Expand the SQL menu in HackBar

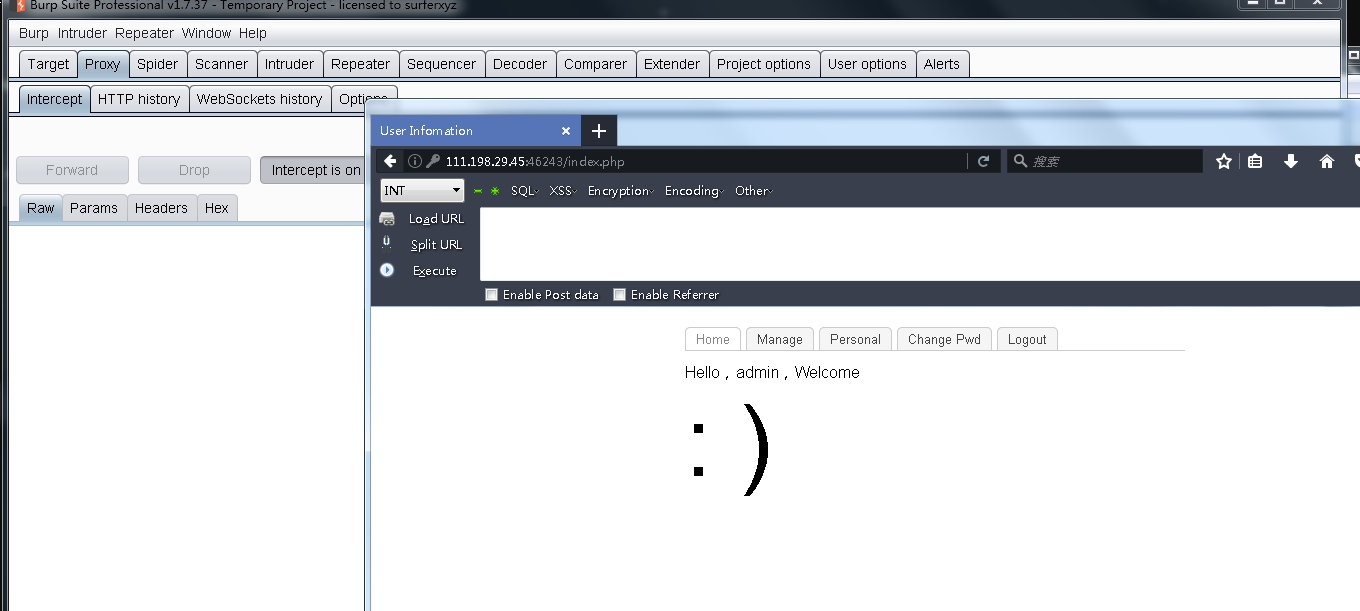[x=524, y=191]
